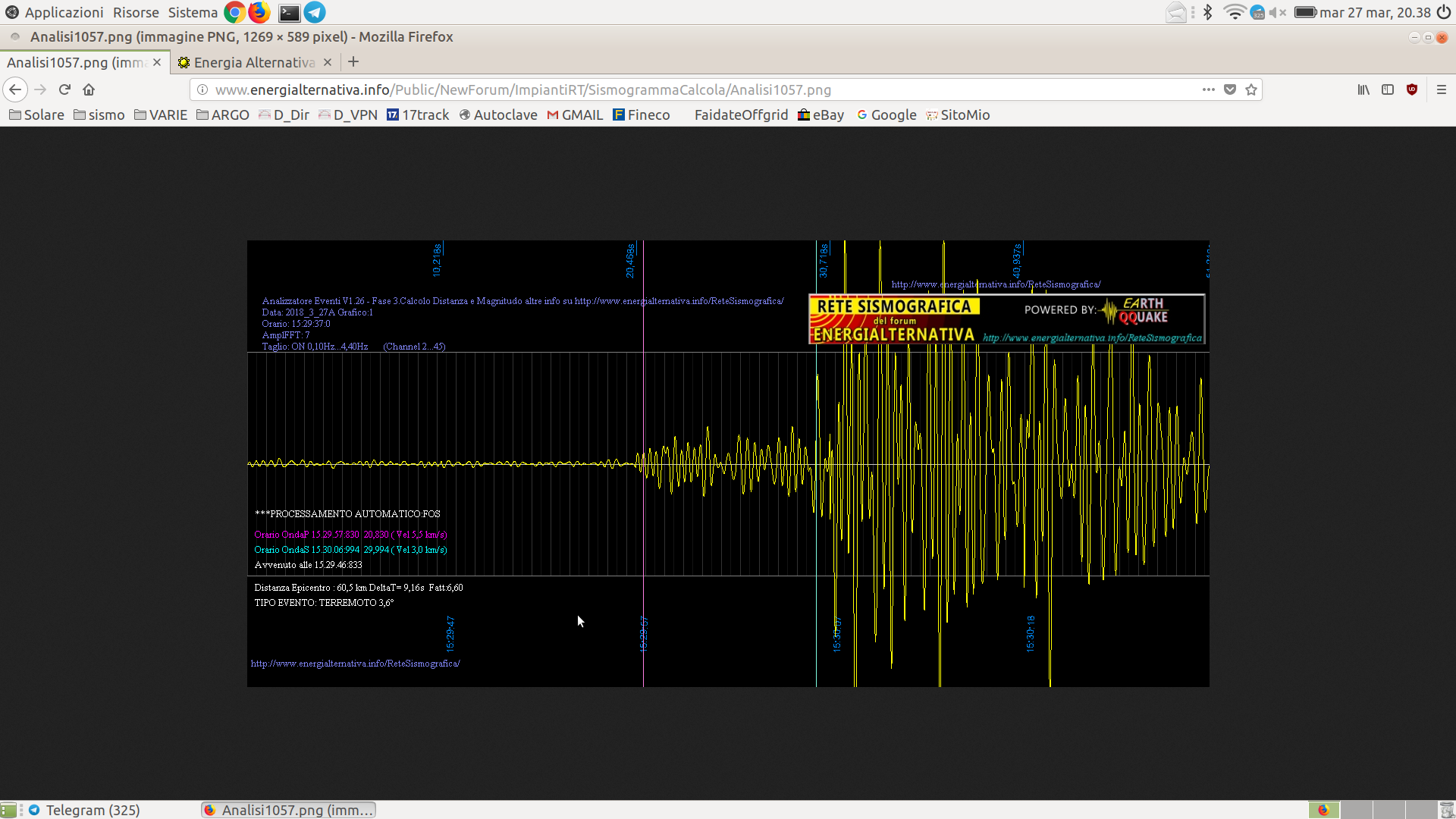Open the Fineco bookmark

pyautogui.click(x=642, y=115)
